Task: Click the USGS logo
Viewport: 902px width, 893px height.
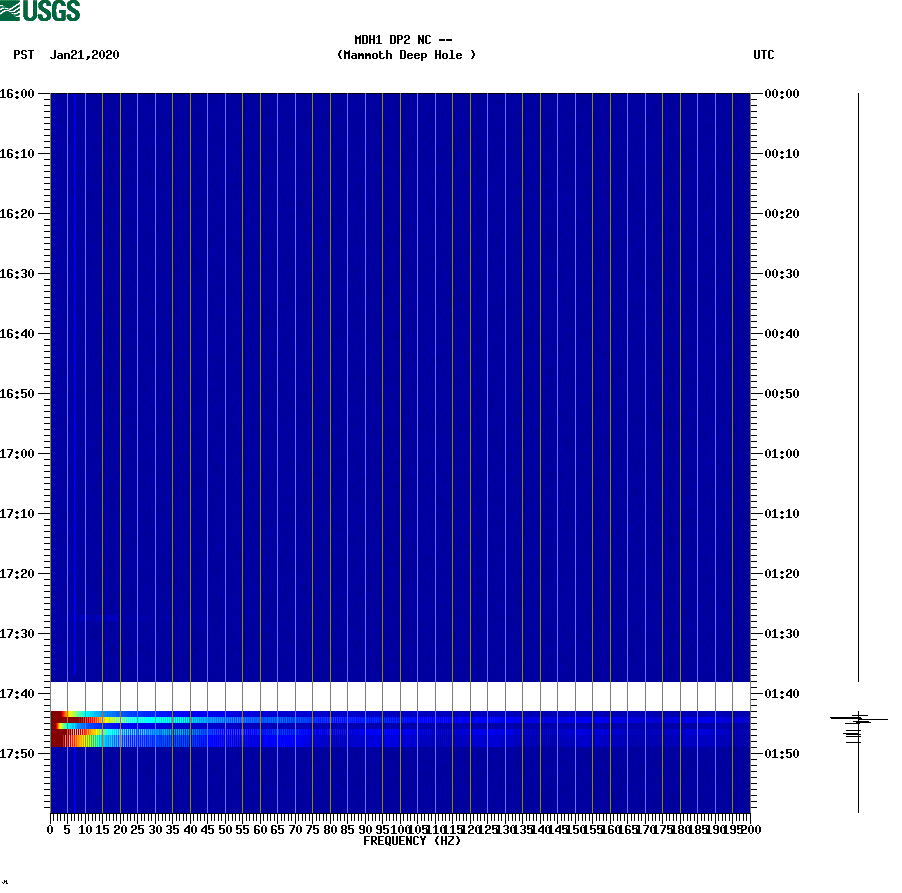Action: (42, 10)
